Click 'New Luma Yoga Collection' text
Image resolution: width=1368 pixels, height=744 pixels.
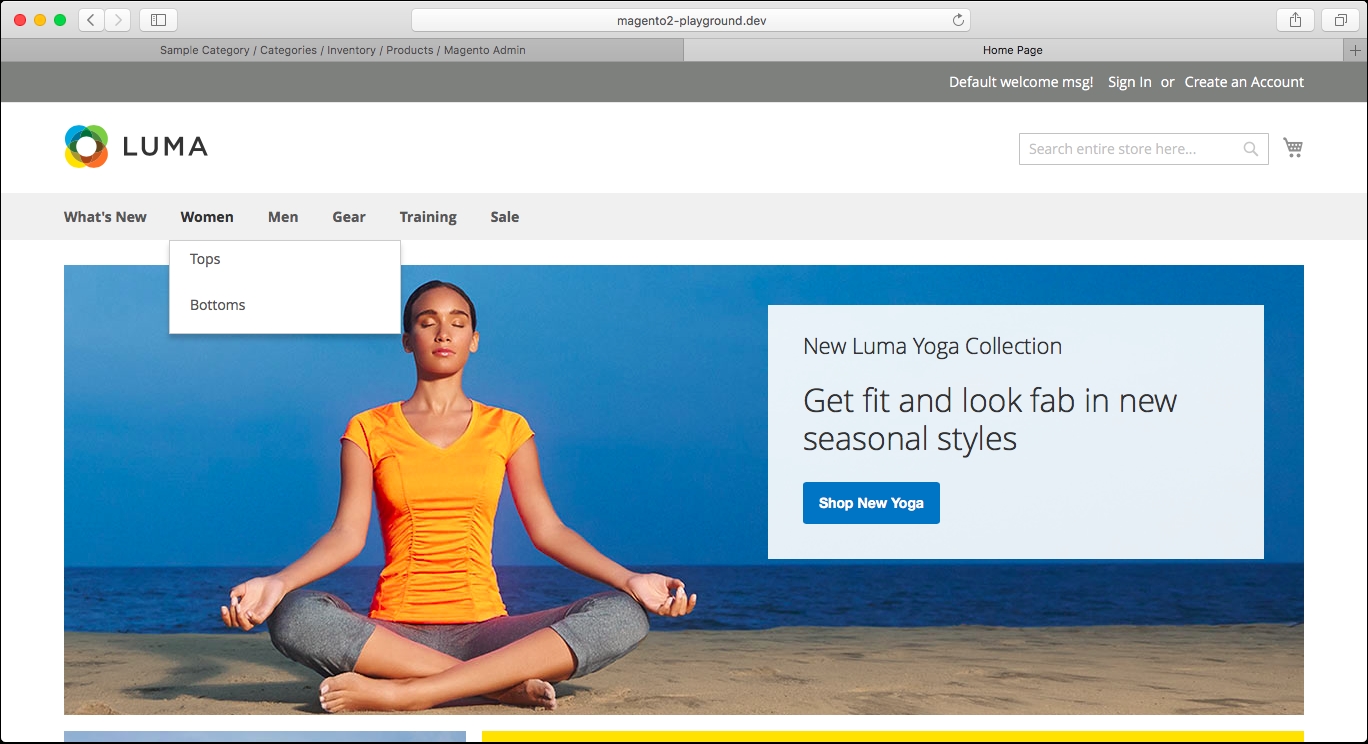[932, 347]
